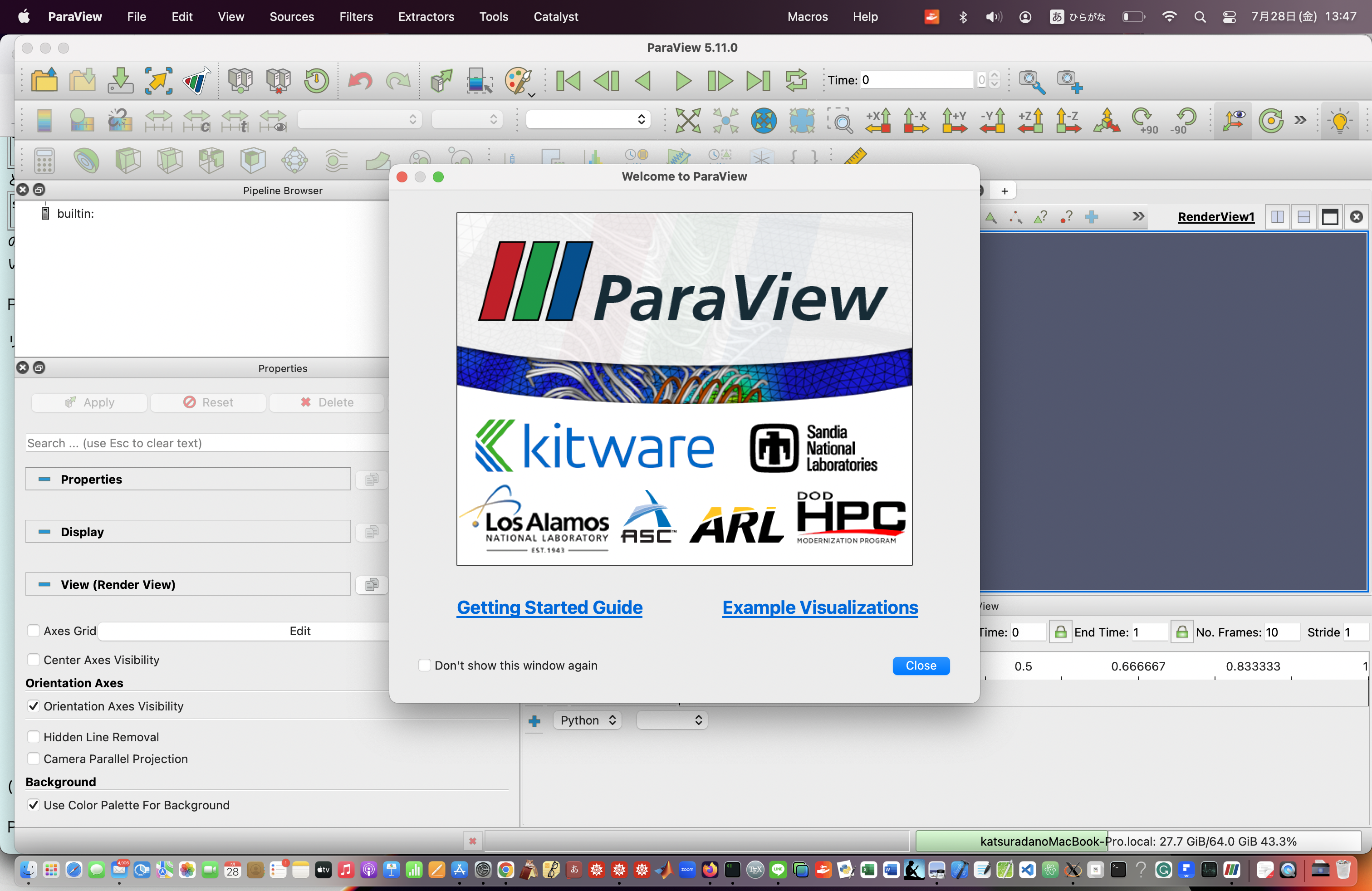The image size is (1372, 891).
Task: Click the isometric view axes icon
Action: point(1107,121)
